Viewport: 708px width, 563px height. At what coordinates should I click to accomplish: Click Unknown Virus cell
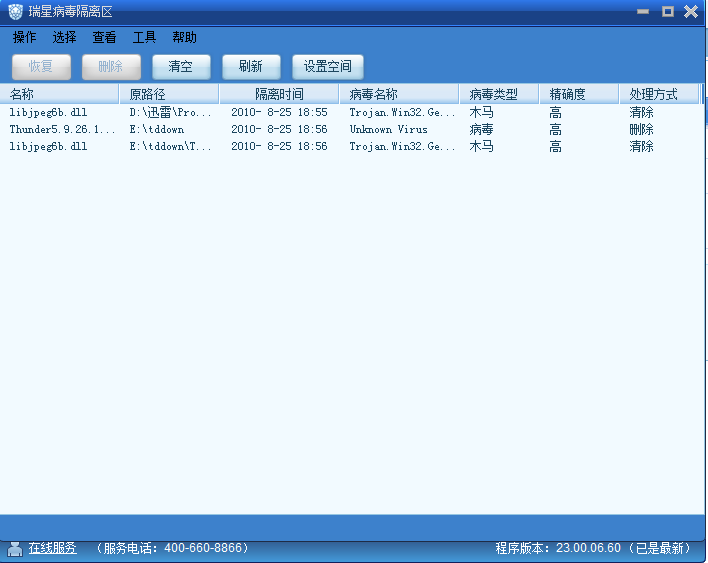pyautogui.click(x=388, y=130)
